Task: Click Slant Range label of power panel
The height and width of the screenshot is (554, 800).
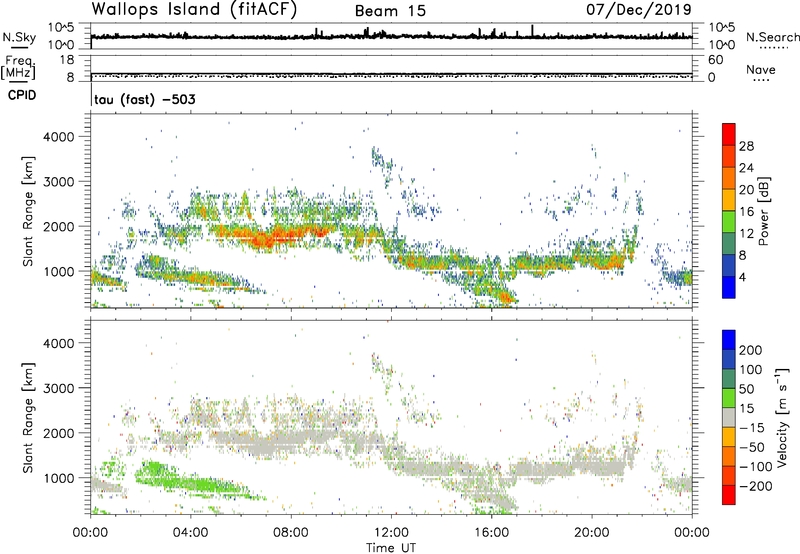Action: point(28,211)
